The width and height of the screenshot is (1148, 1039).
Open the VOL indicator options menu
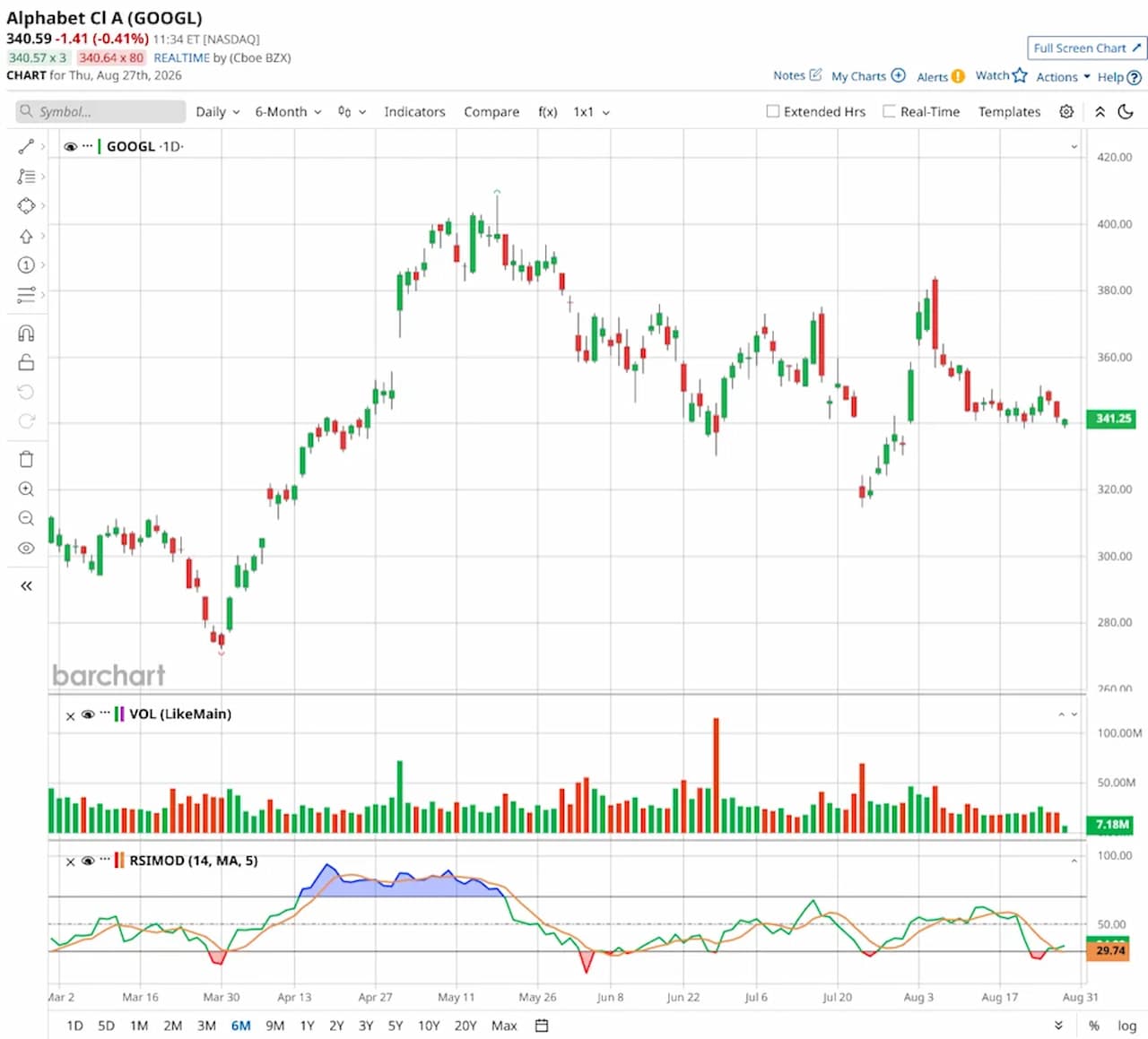[105, 714]
